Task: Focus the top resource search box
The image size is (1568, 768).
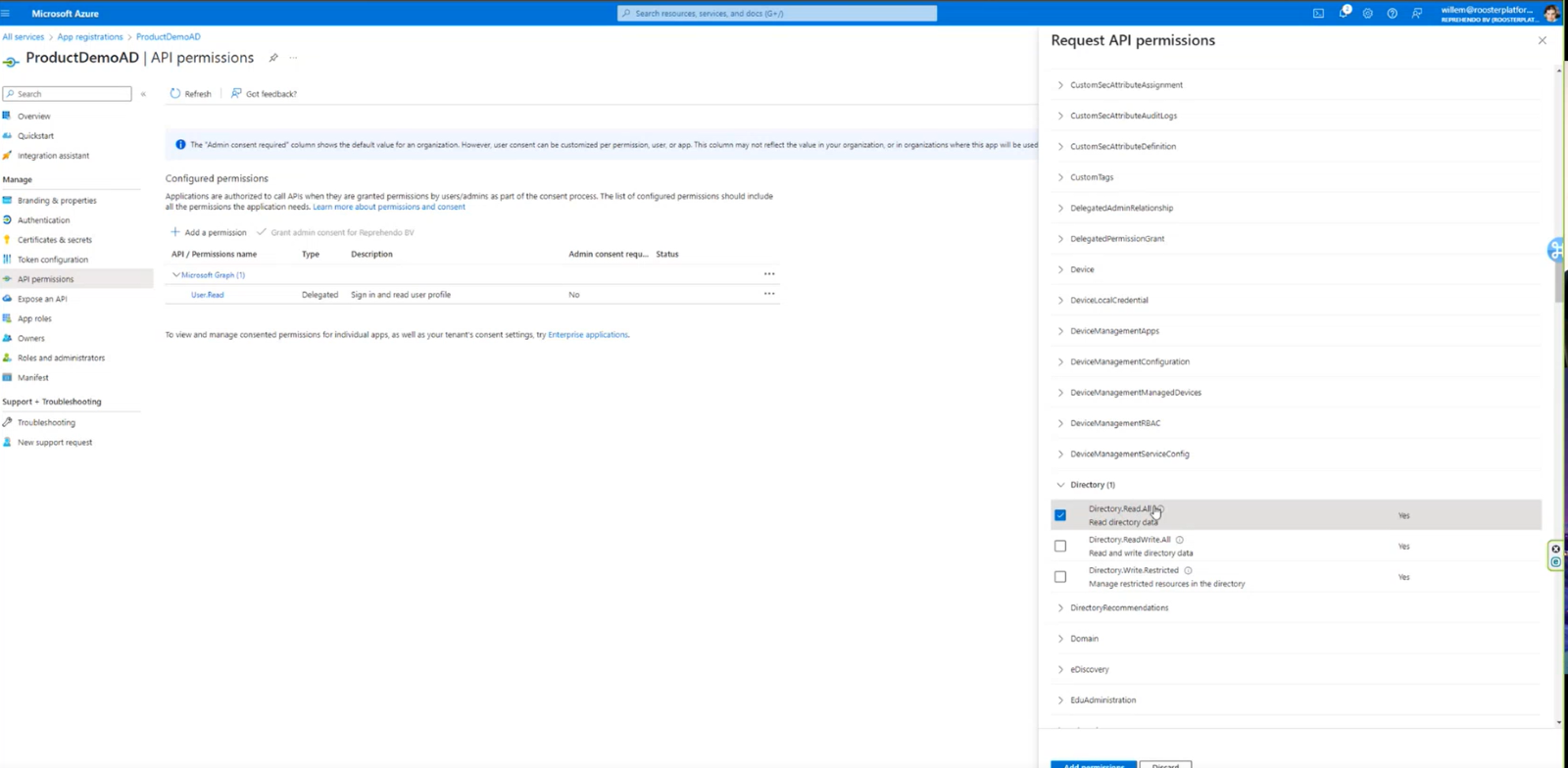Action: pyautogui.click(x=777, y=14)
